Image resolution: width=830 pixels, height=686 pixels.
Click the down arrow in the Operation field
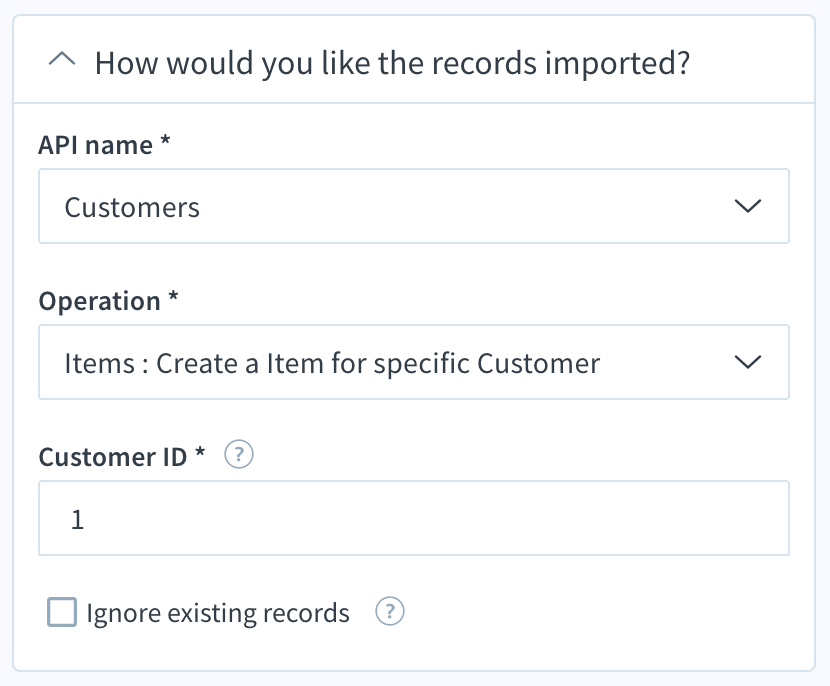[747, 362]
